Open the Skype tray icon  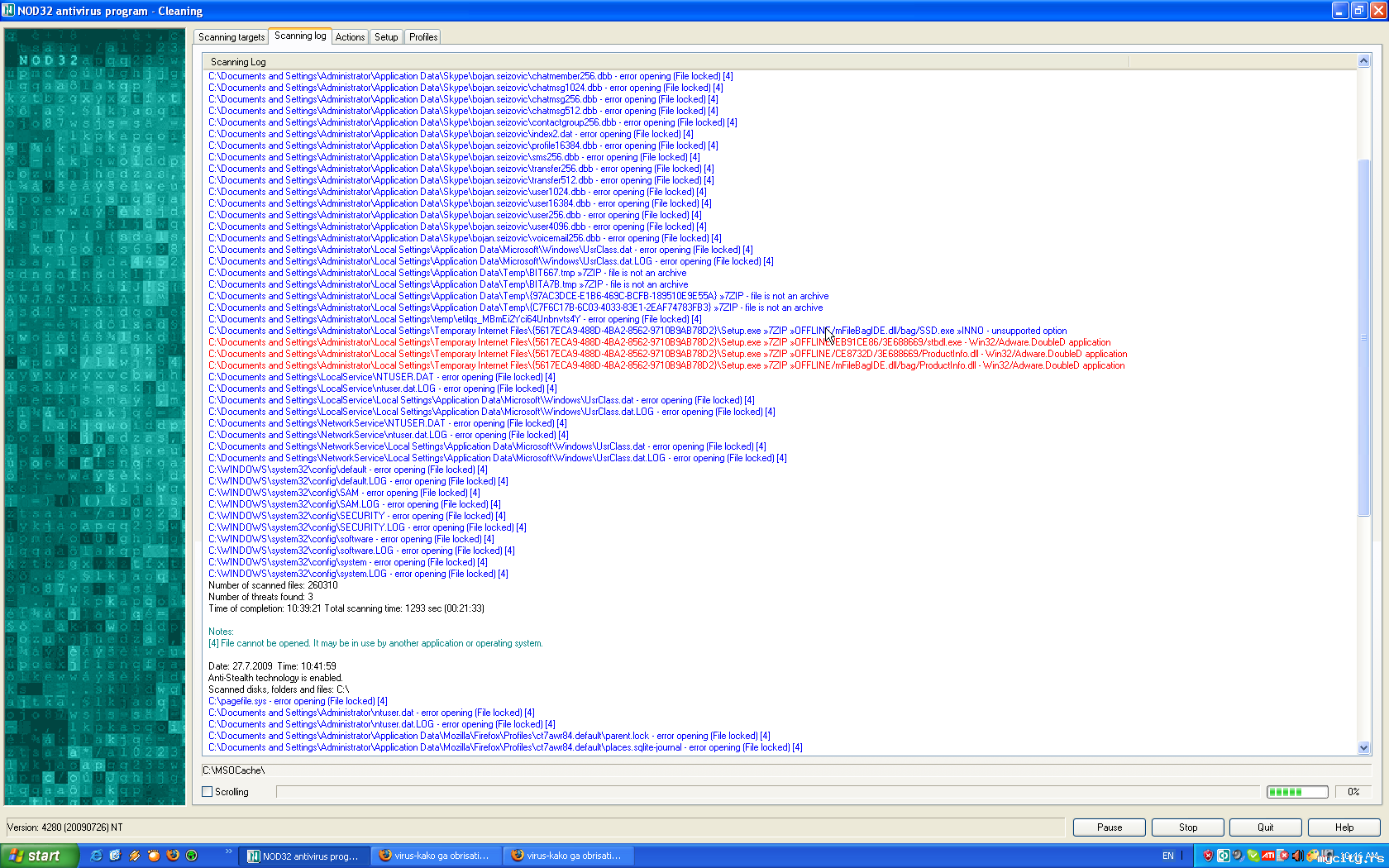1253,856
